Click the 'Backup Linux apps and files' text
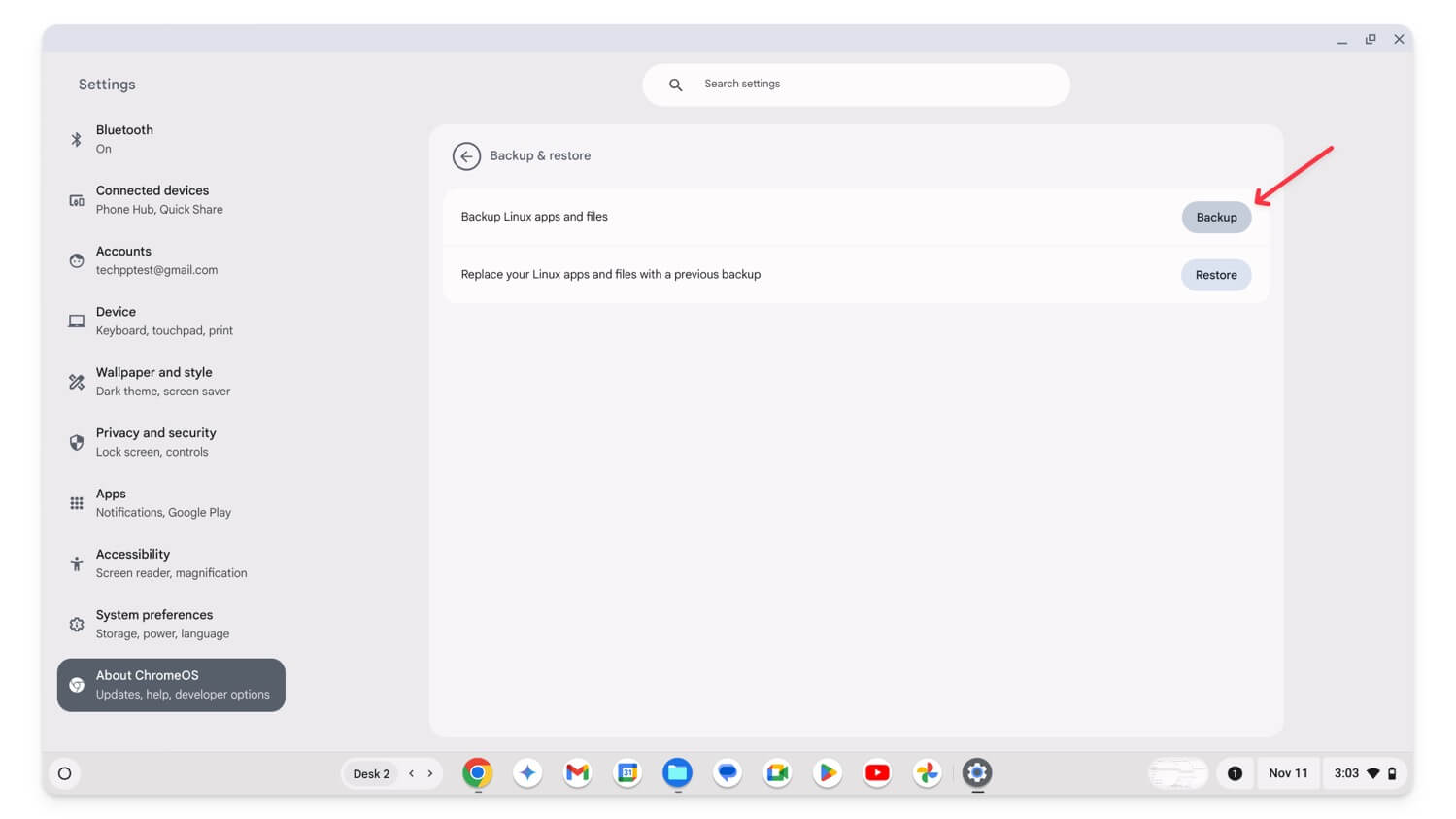1456x819 pixels. tap(534, 217)
